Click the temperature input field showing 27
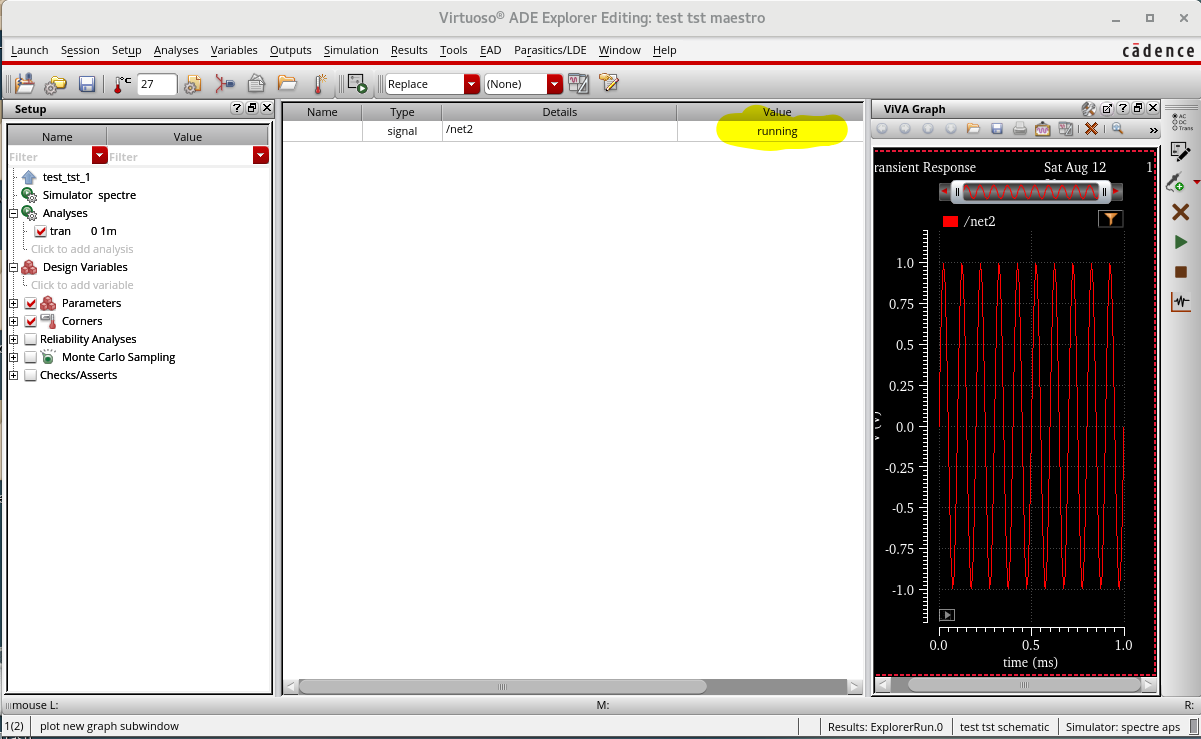 pos(157,84)
